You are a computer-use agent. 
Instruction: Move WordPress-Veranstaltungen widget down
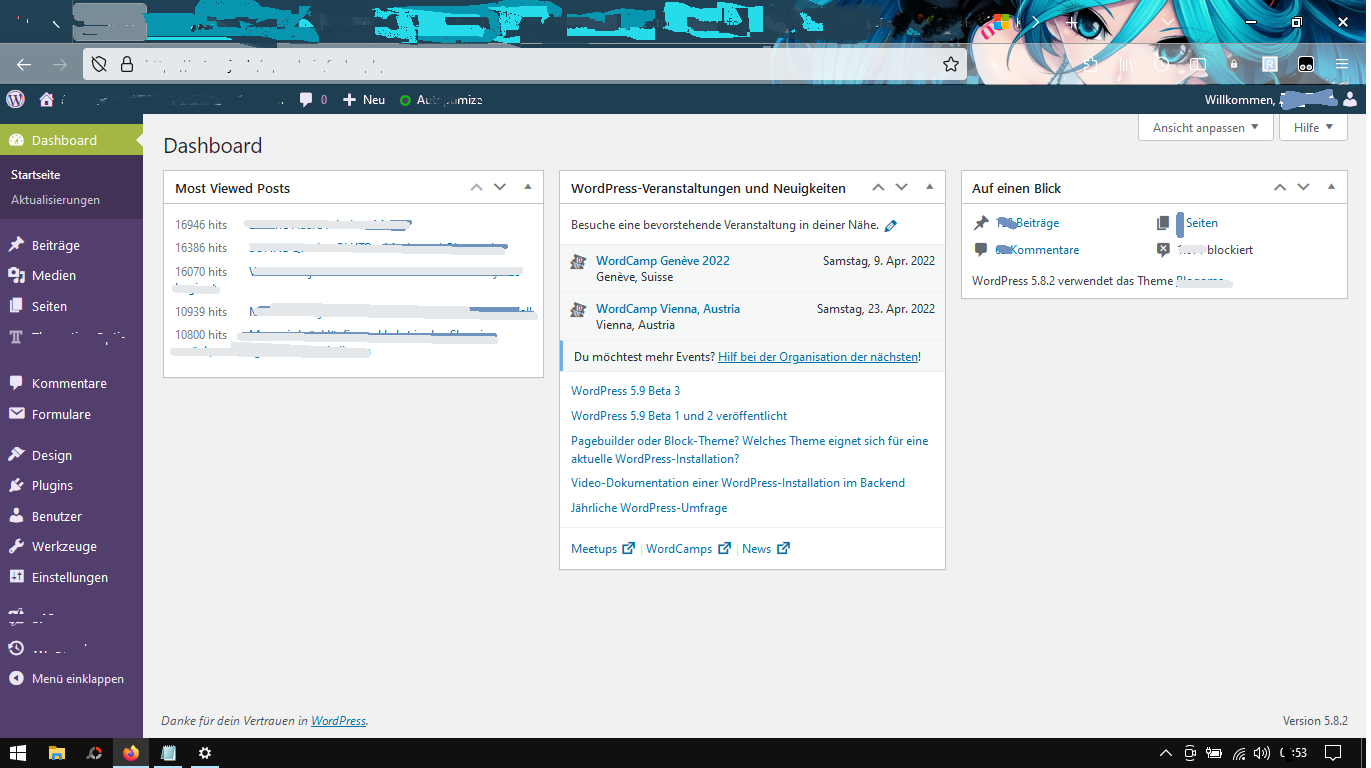902,187
